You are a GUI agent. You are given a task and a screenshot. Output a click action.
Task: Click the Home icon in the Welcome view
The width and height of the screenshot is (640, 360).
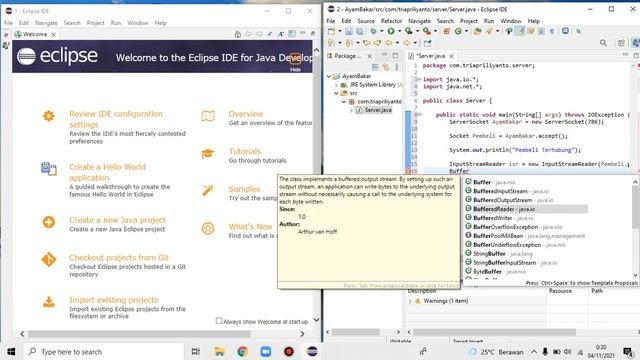click(x=238, y=34)
